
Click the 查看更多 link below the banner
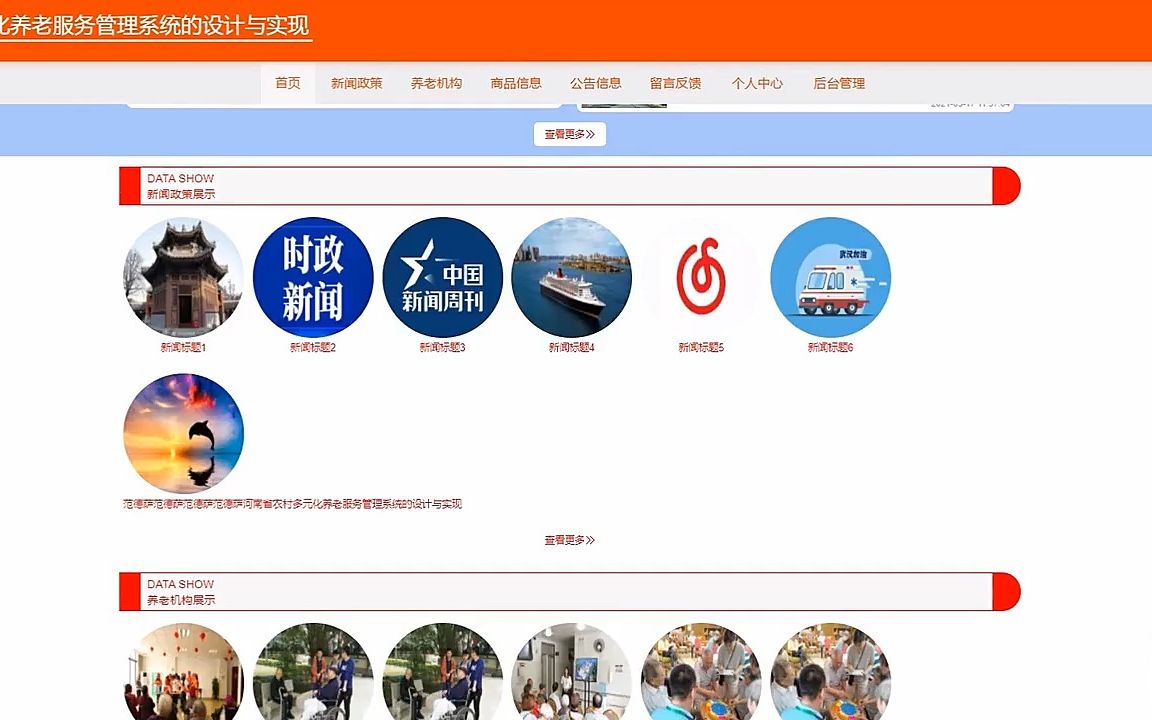(x=569, y=133)
